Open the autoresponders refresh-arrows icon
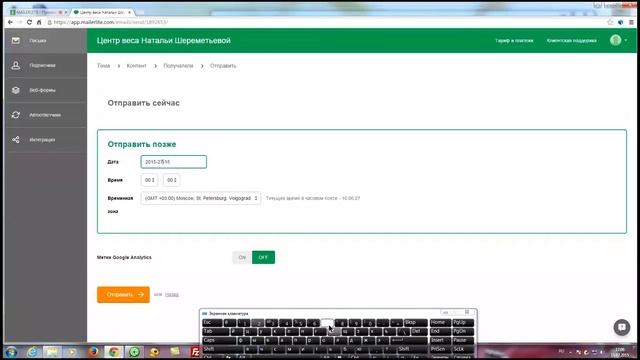The width and height of the screenshot is (640, 360). click(x=16, y=115)
